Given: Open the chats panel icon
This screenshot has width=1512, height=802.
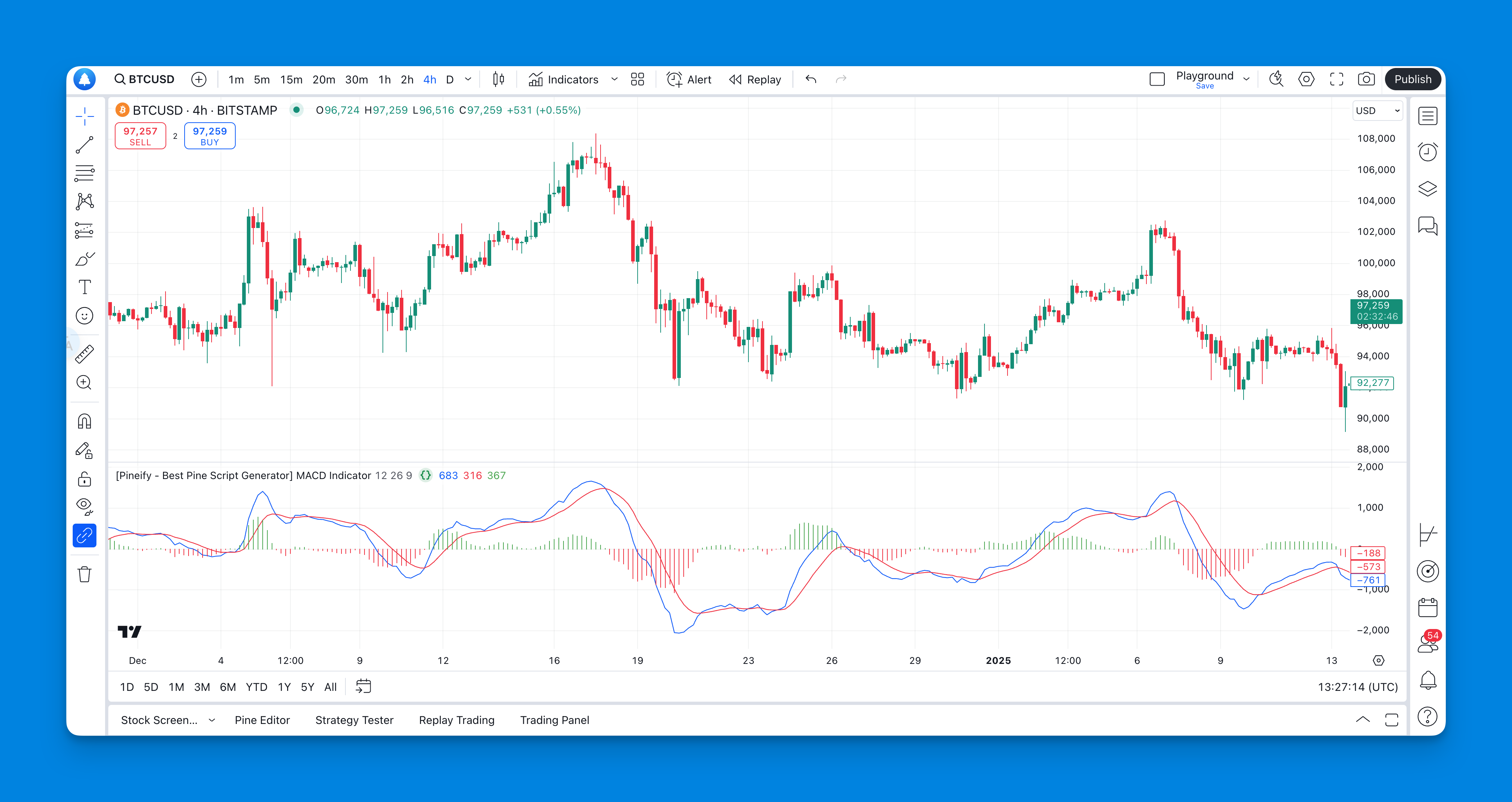Looking at the screenshot, I should [1427, 226].
